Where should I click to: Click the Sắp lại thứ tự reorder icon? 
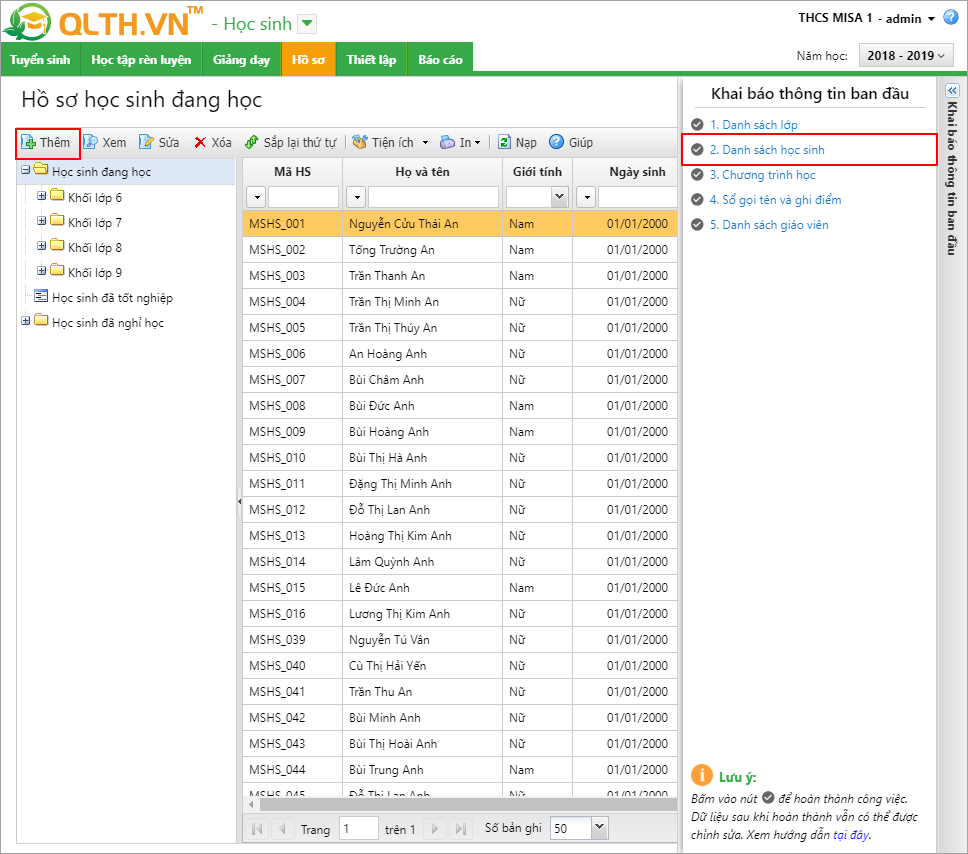pyautogui.click(x=252, y=143)
